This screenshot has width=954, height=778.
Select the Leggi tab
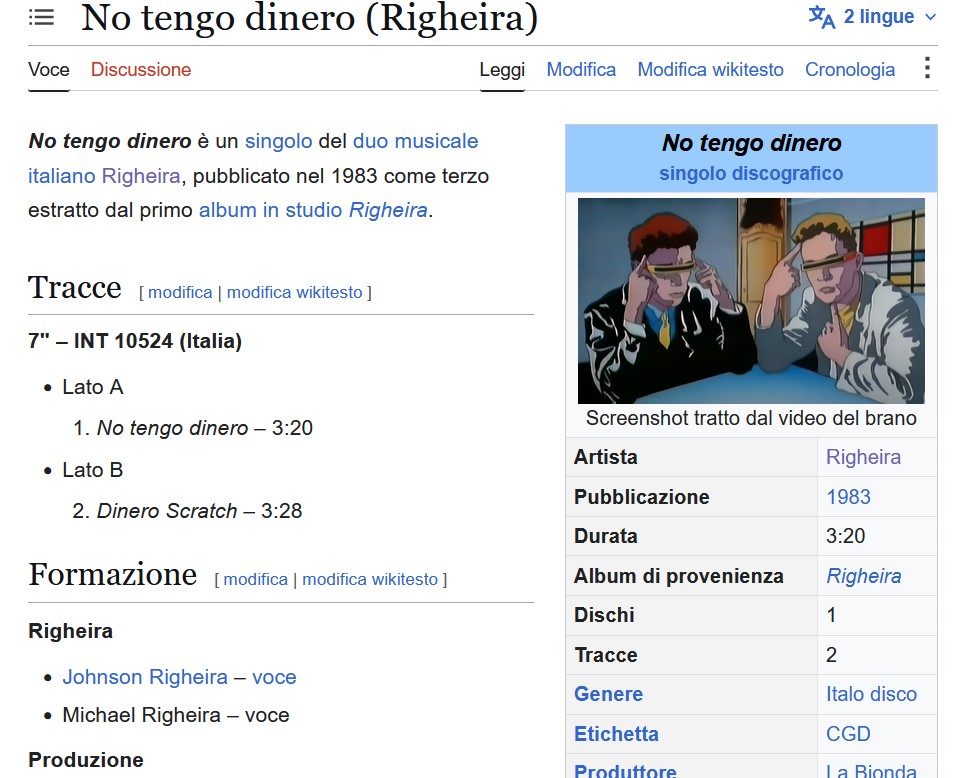(x=502, y=69)
